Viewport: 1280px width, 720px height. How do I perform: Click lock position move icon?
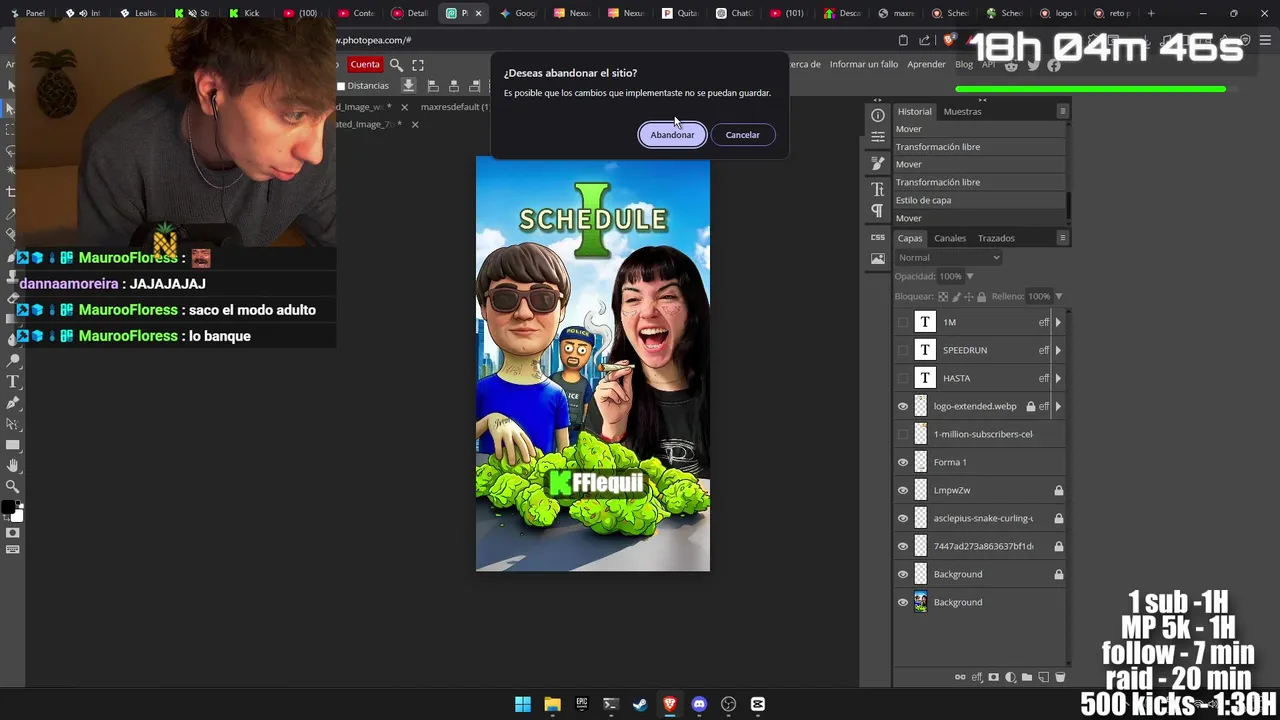point(968,297)
